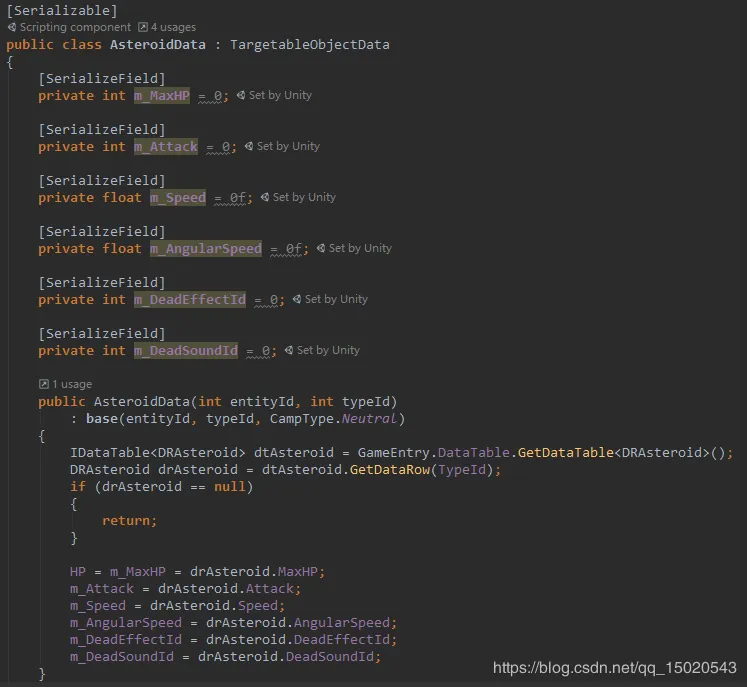This screenshot has height=687, width=747.
Task: Show the 1 usage of the constructor
Action: 72,384
